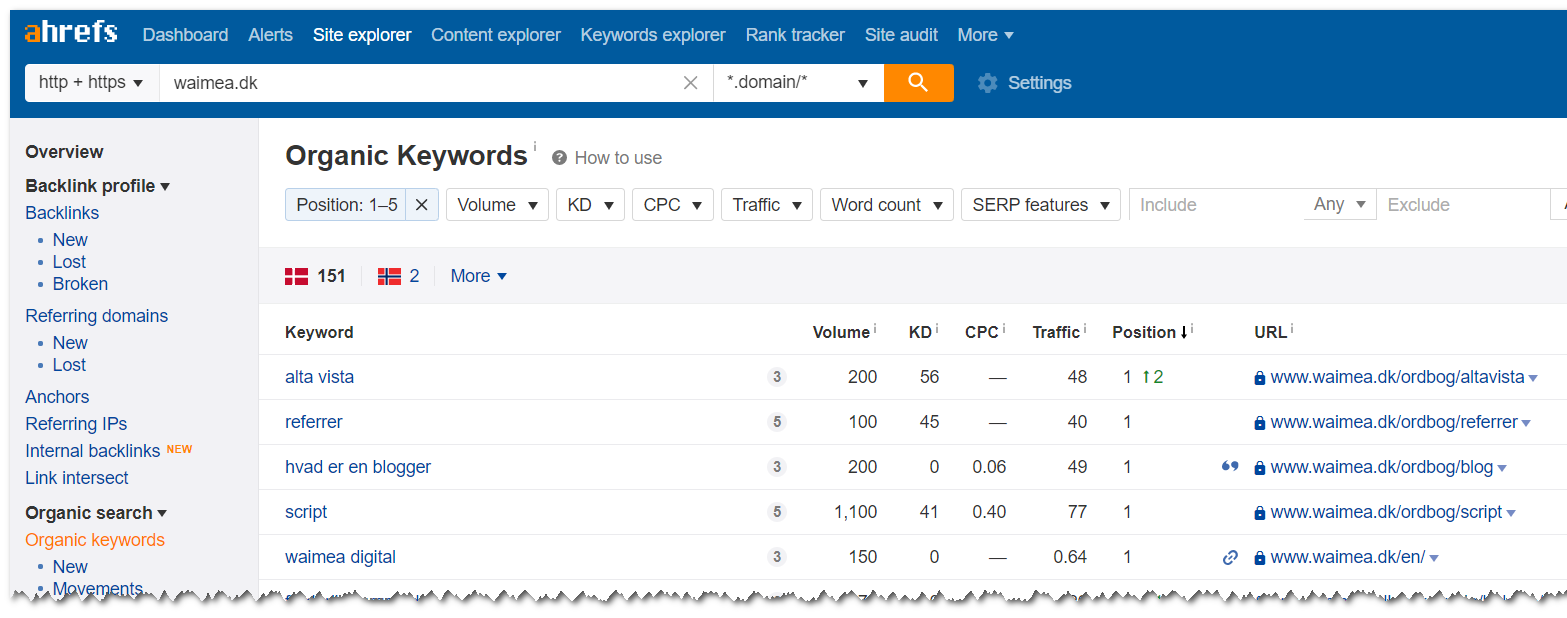The height and width of the screenshot is (618, 1567).
Task: Remove the Position: 1–5 filter
Action: click(x=421, y=205)
